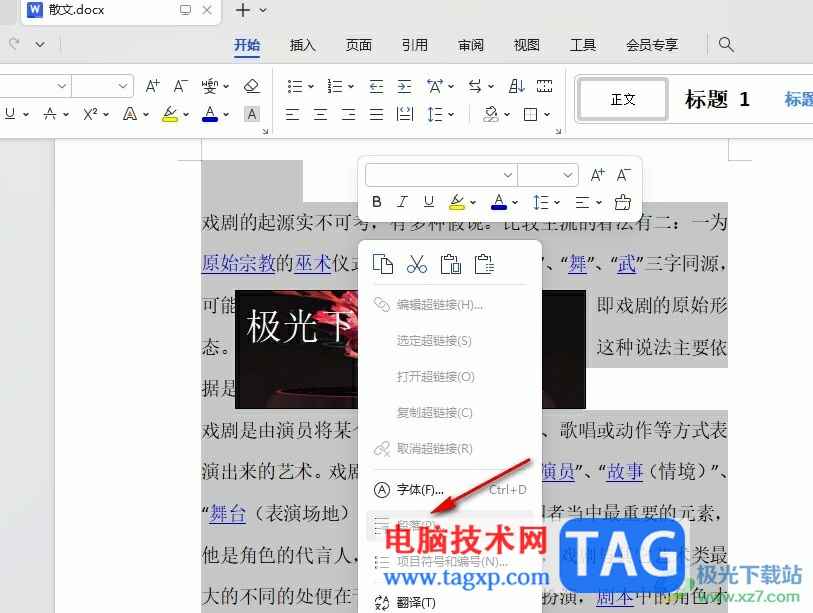
Task: Open quick access toolbar customize chevron
Action: click(x=40, y=45)
